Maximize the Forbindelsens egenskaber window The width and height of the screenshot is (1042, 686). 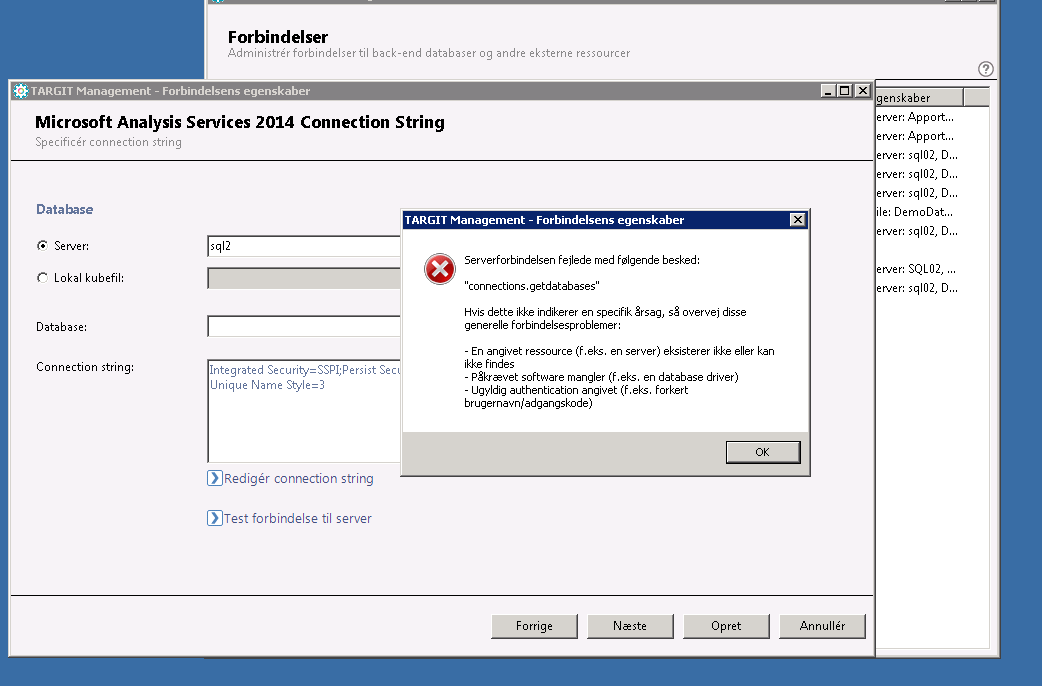pyautogui.click(x=844, y=91)
